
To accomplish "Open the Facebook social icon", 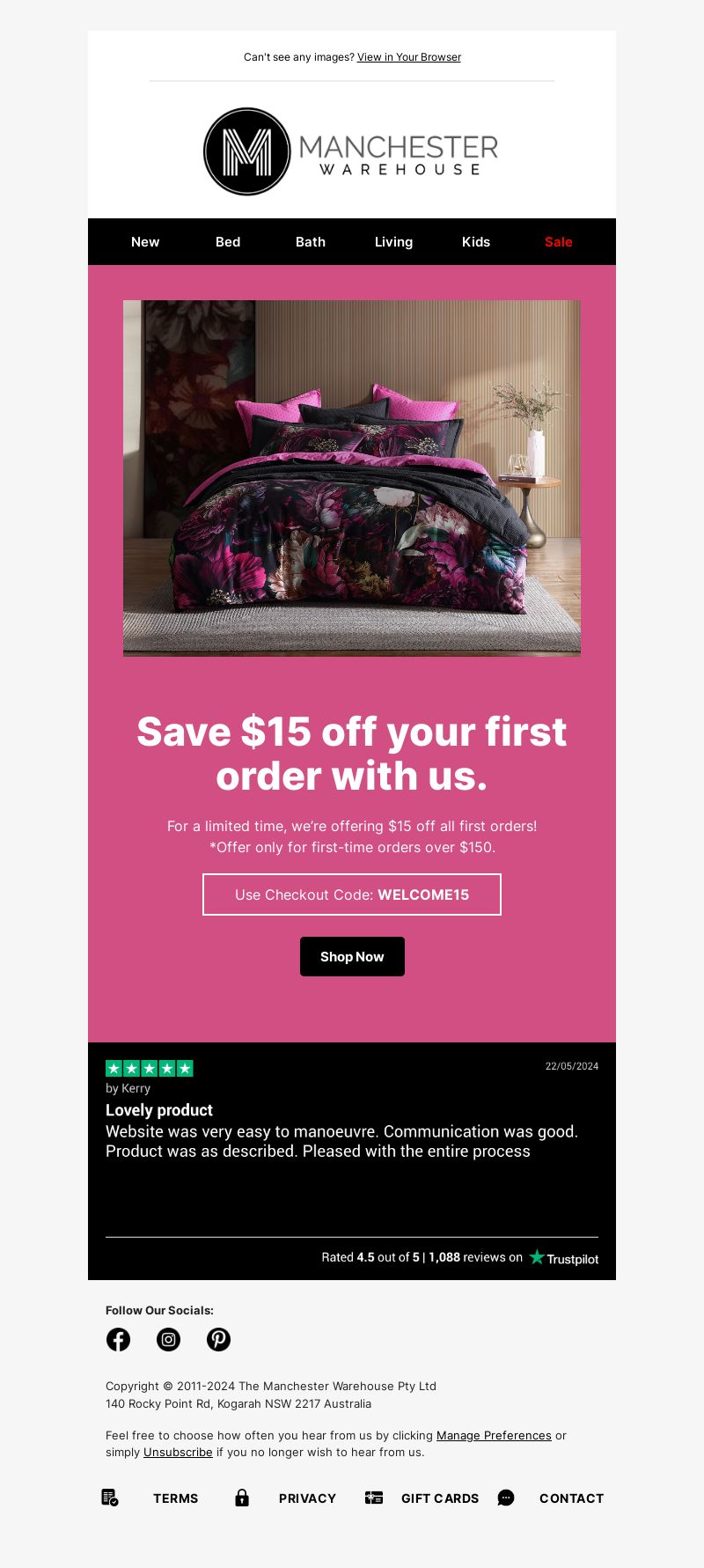I will pos(118,1339).
